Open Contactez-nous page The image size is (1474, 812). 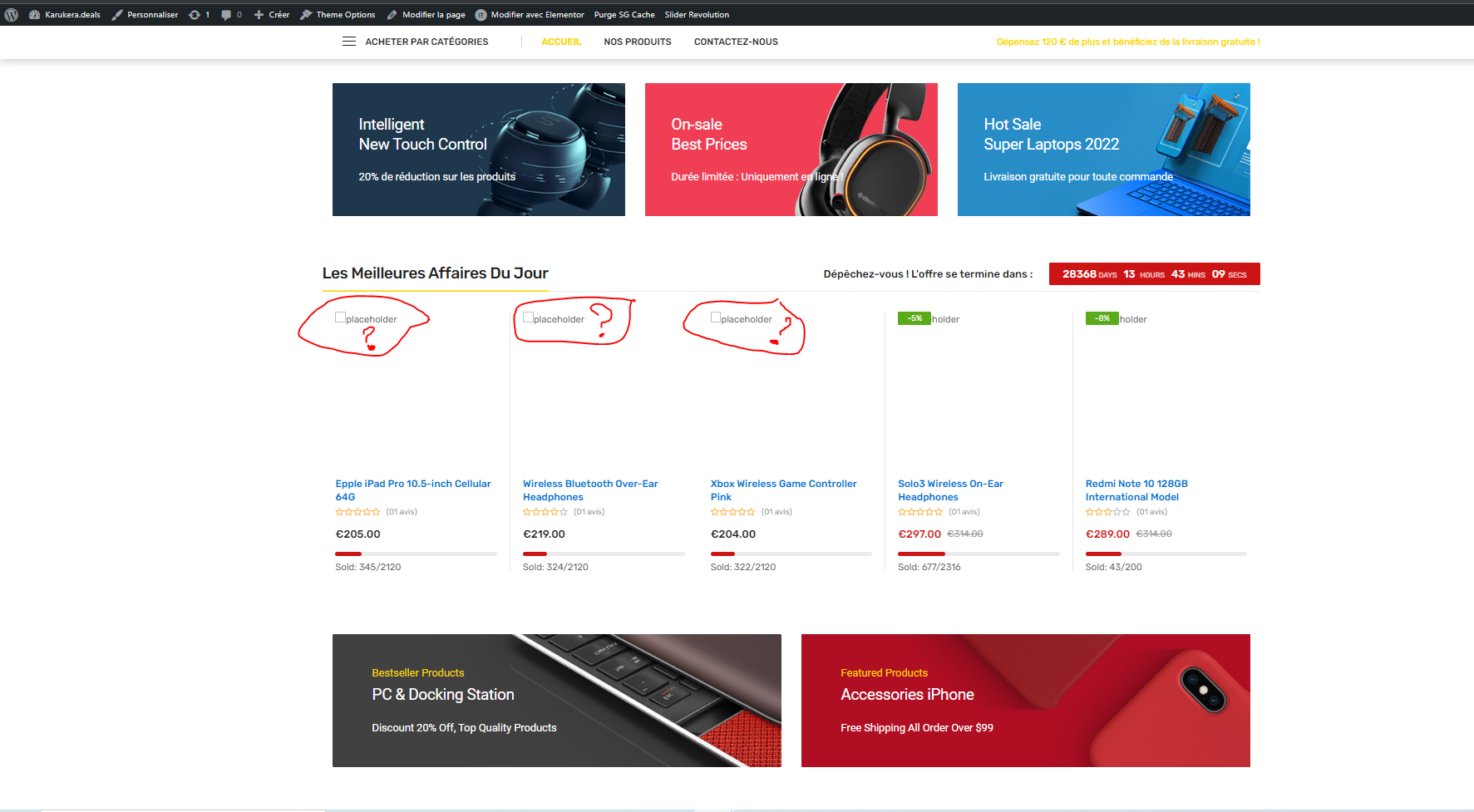tap(736, 42)
